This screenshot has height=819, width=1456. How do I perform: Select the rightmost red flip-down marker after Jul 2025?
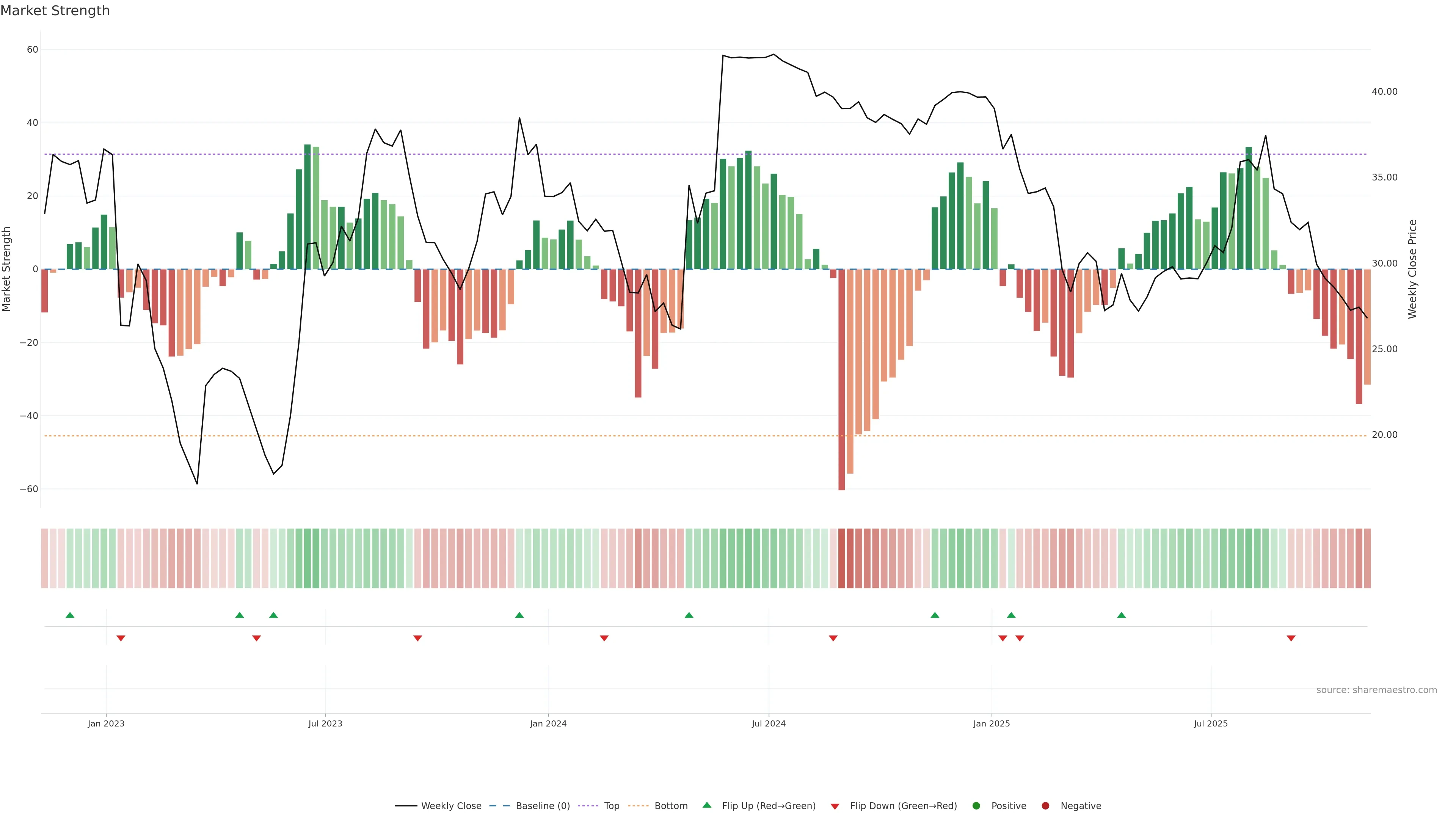pos(1291,638)
